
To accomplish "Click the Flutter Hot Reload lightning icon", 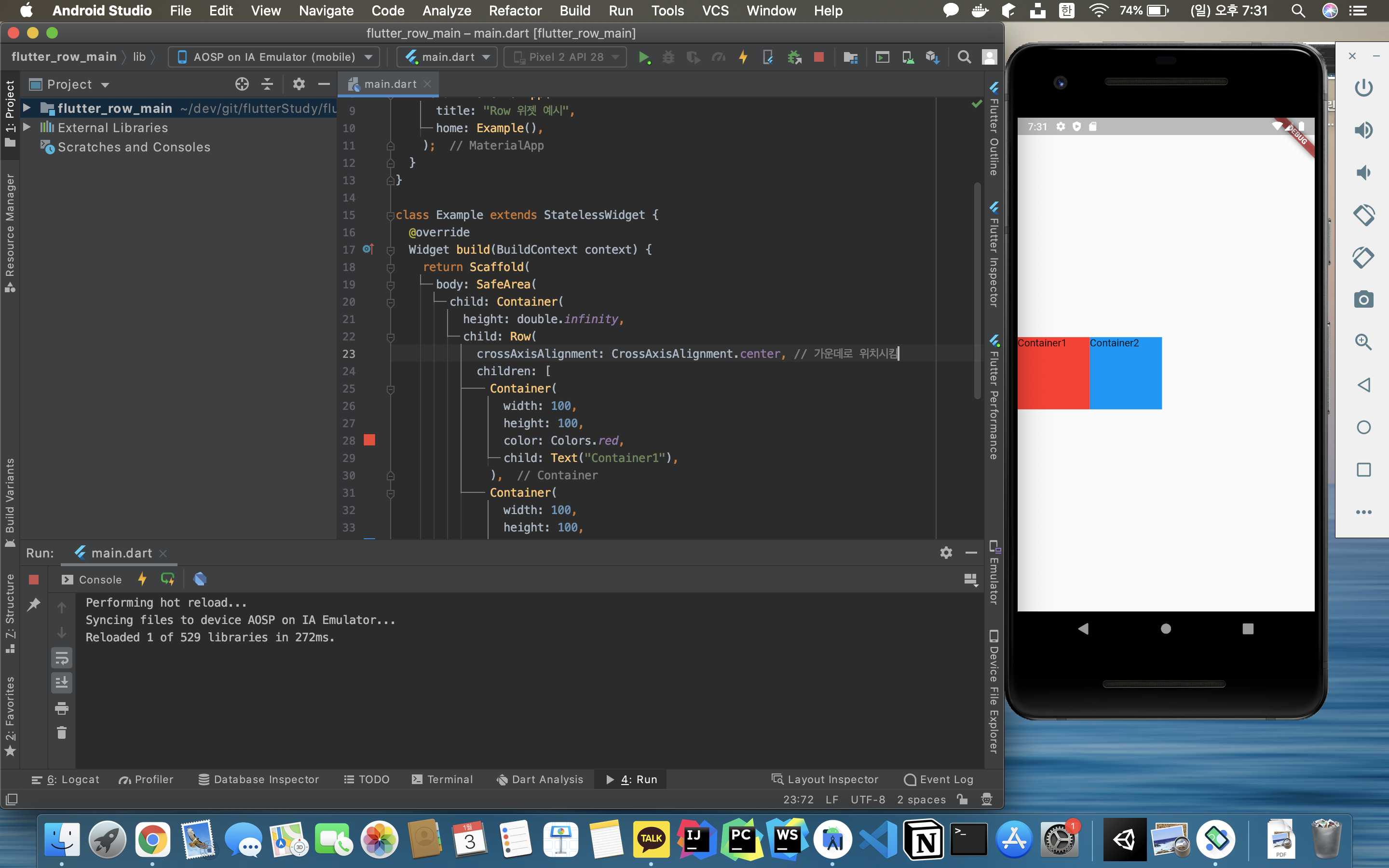I will pos(743,57).
